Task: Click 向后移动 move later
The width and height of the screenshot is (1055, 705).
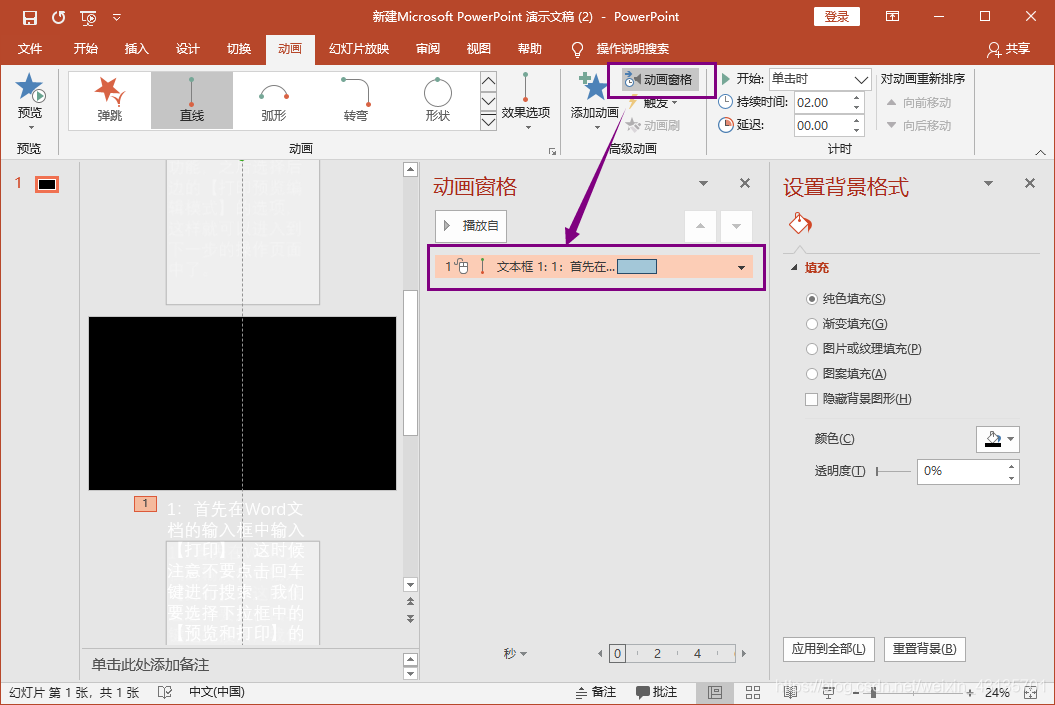Action: tap(919, 125)
